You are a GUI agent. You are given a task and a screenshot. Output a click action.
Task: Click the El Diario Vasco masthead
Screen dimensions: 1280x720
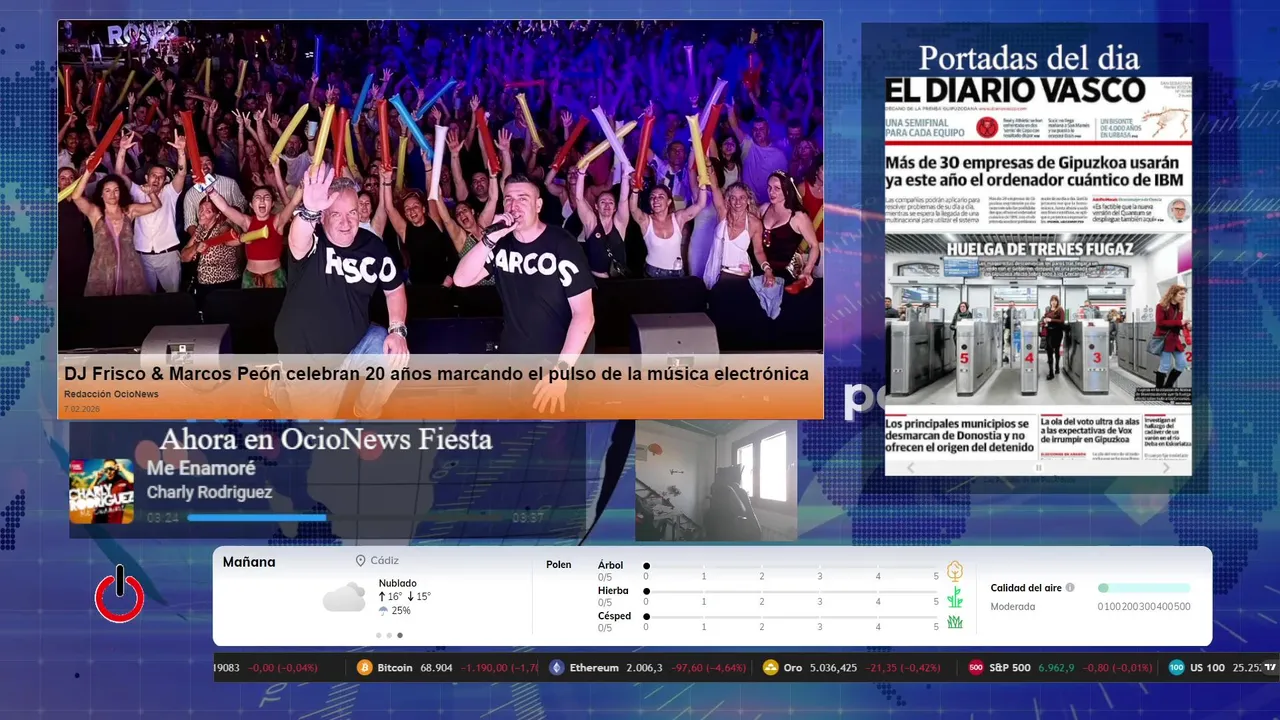click(x=1015, y=89)
